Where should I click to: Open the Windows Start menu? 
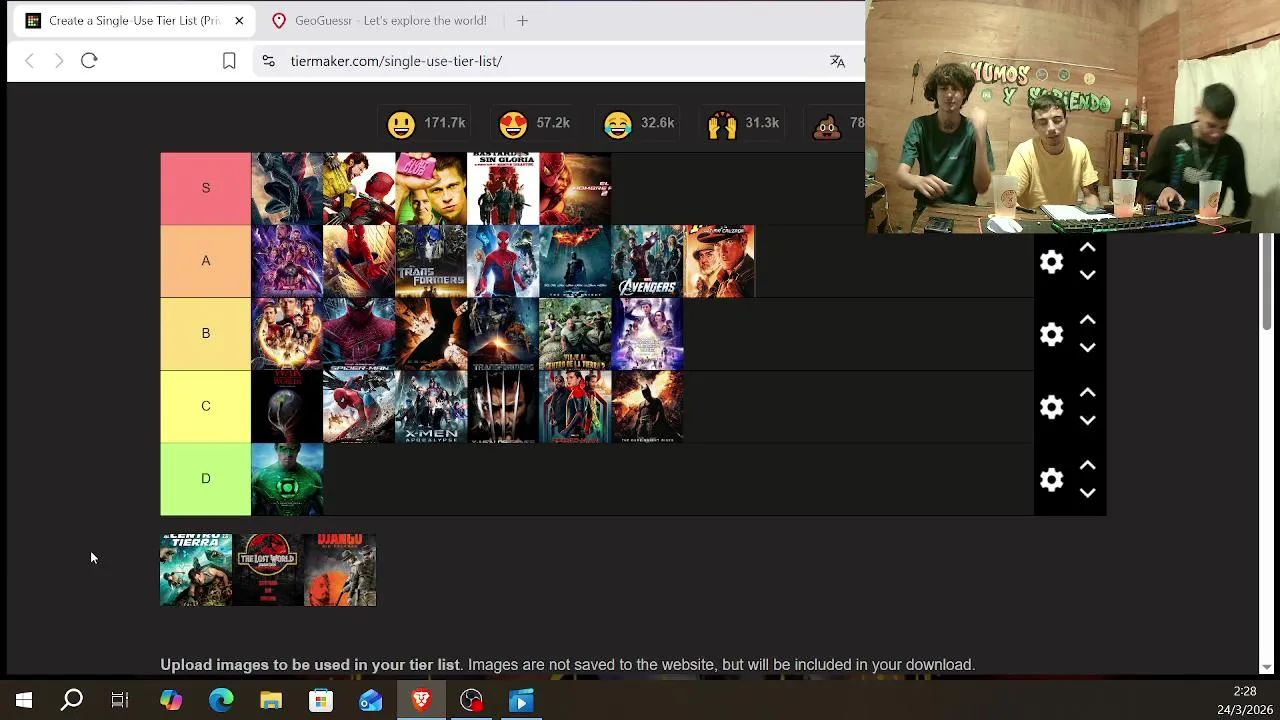point(24,700)
